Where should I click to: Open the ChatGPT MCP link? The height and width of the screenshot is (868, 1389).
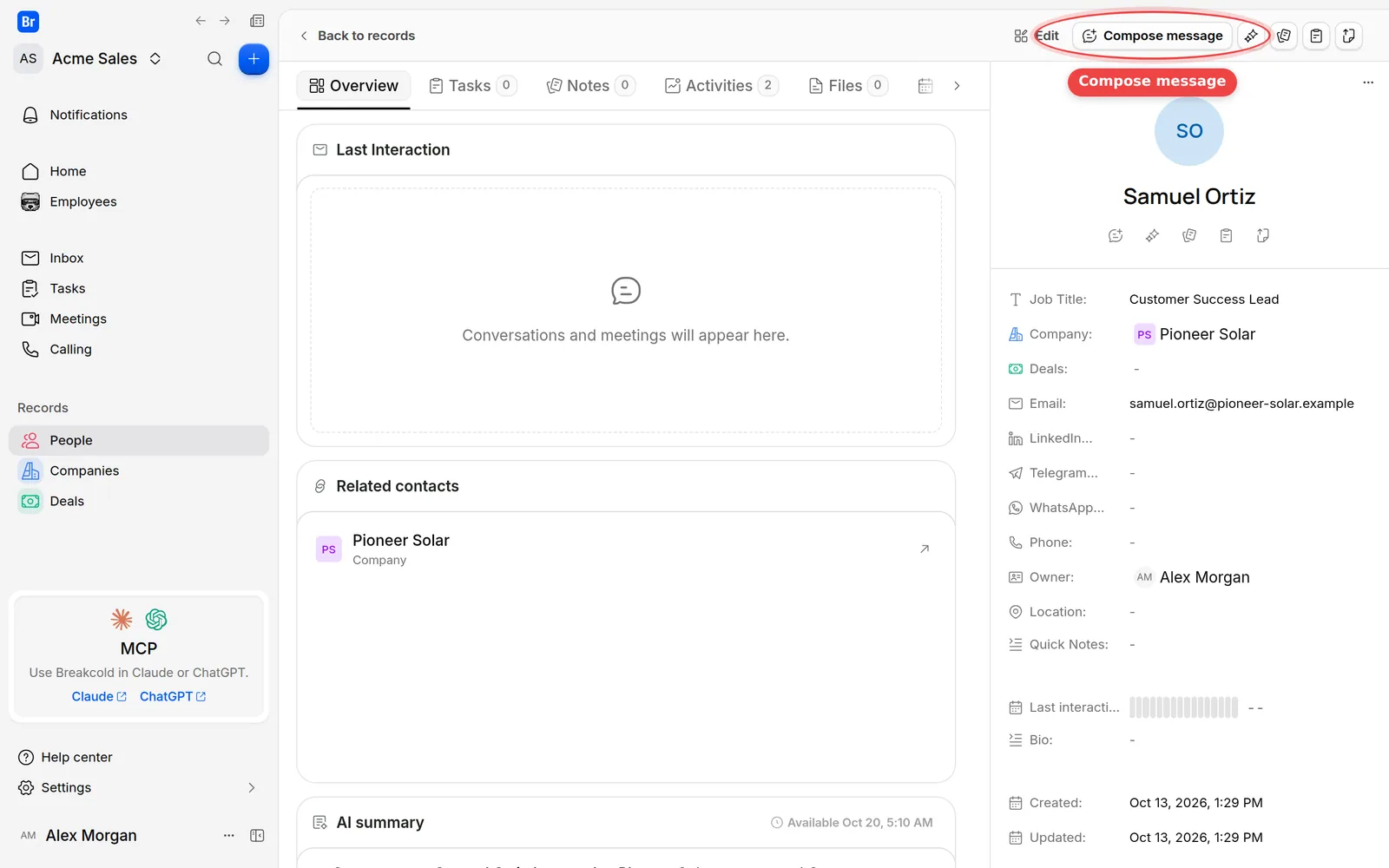pos(173,696)
